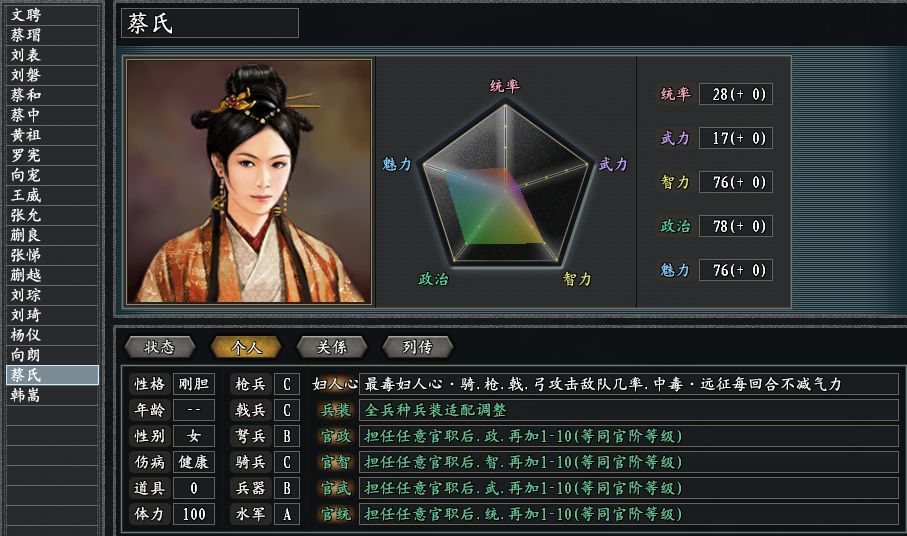This screenshot has height=536, width=907.
Task: Click the 统率 value 28(+ 0)
Action: coord(736,94)
